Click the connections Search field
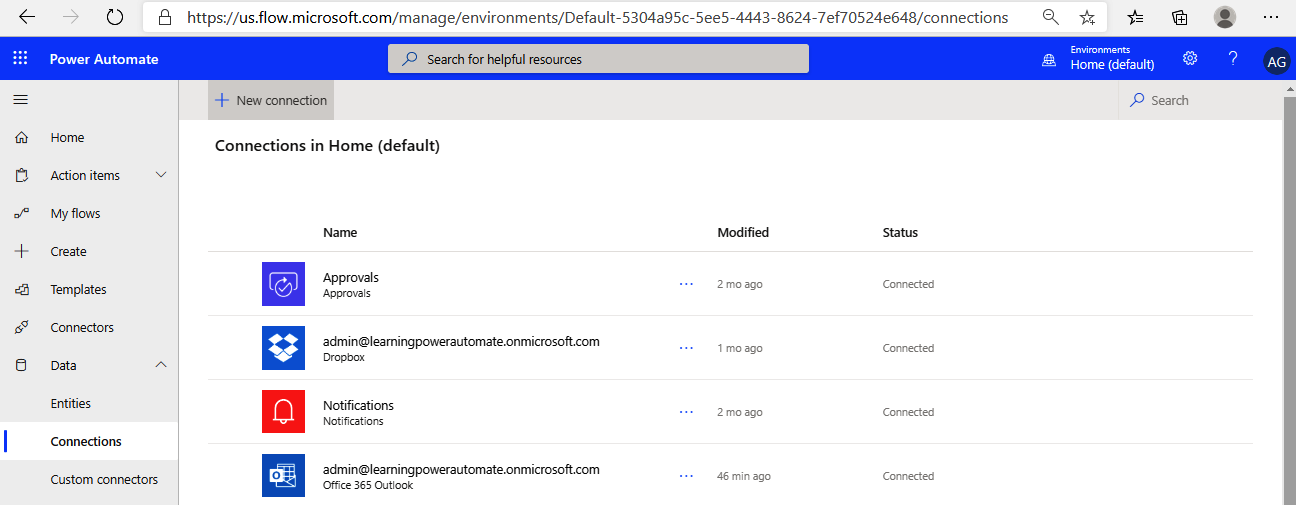This screenshot has height=505, width=1296. coord(1199,100)
